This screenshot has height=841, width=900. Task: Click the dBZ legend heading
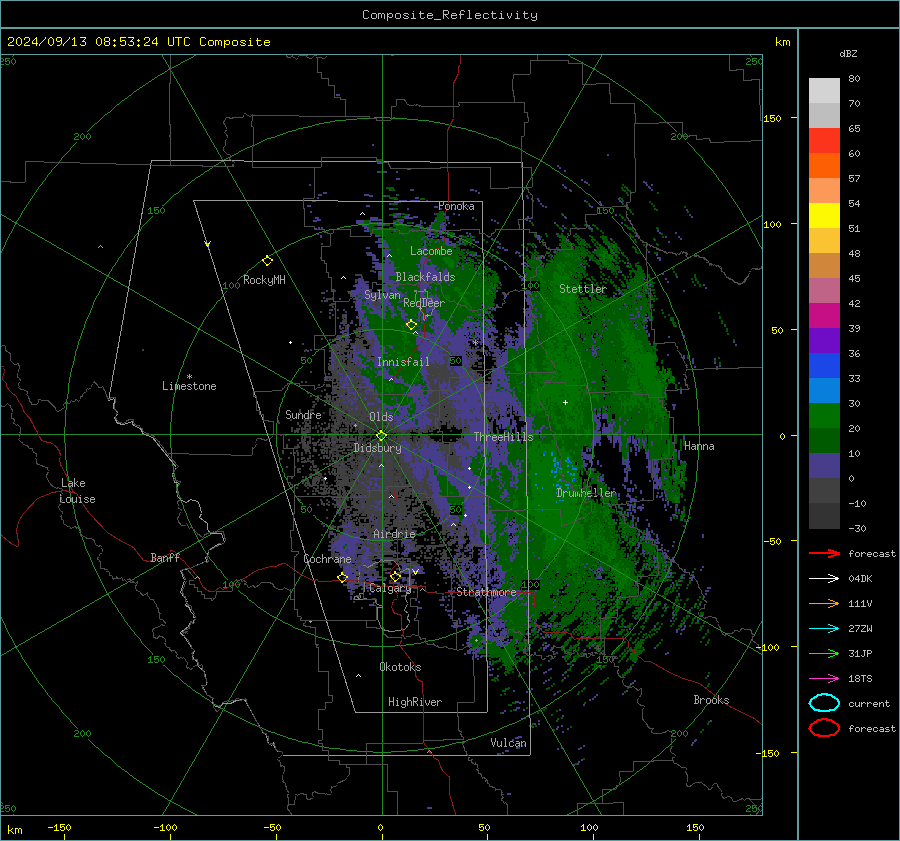(x=848, y=53)
